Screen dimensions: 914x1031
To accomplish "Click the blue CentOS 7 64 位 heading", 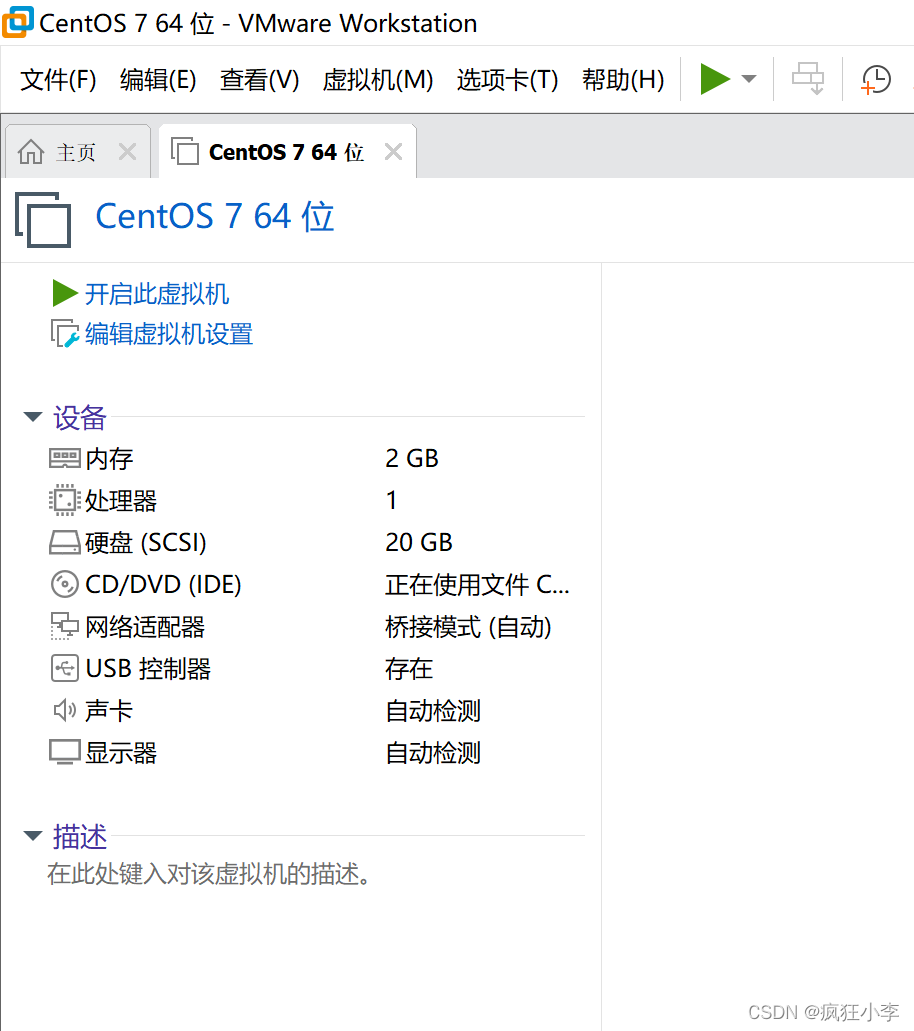I will (215, 216).
